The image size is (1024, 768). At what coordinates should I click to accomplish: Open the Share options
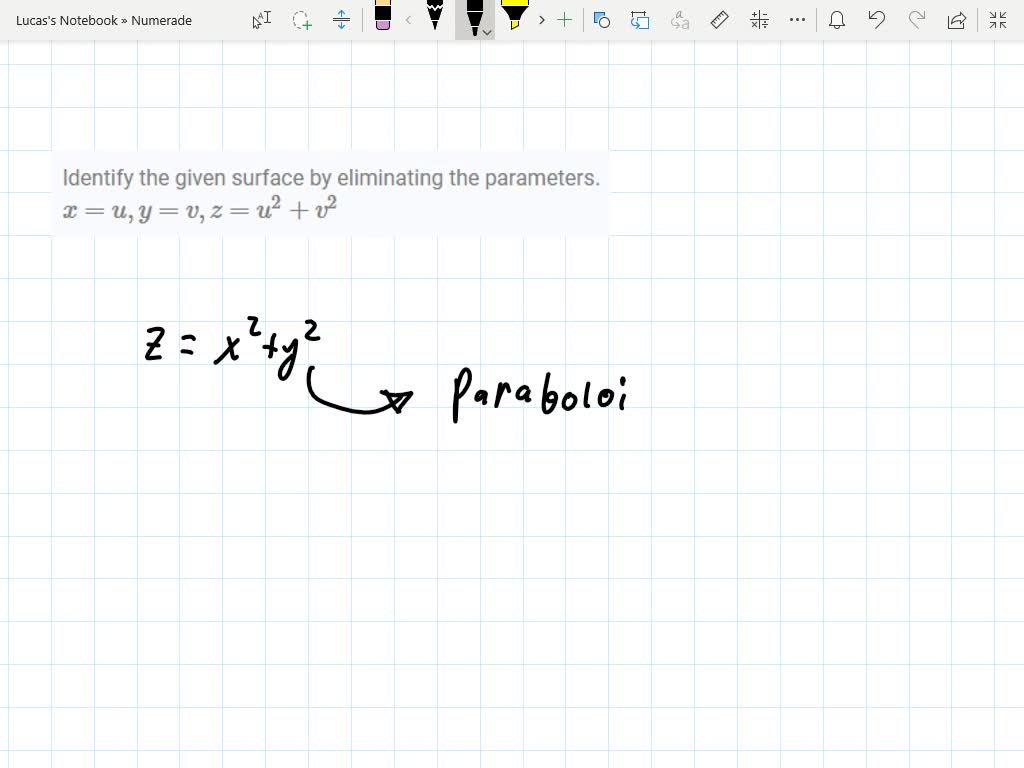[955, 20]
